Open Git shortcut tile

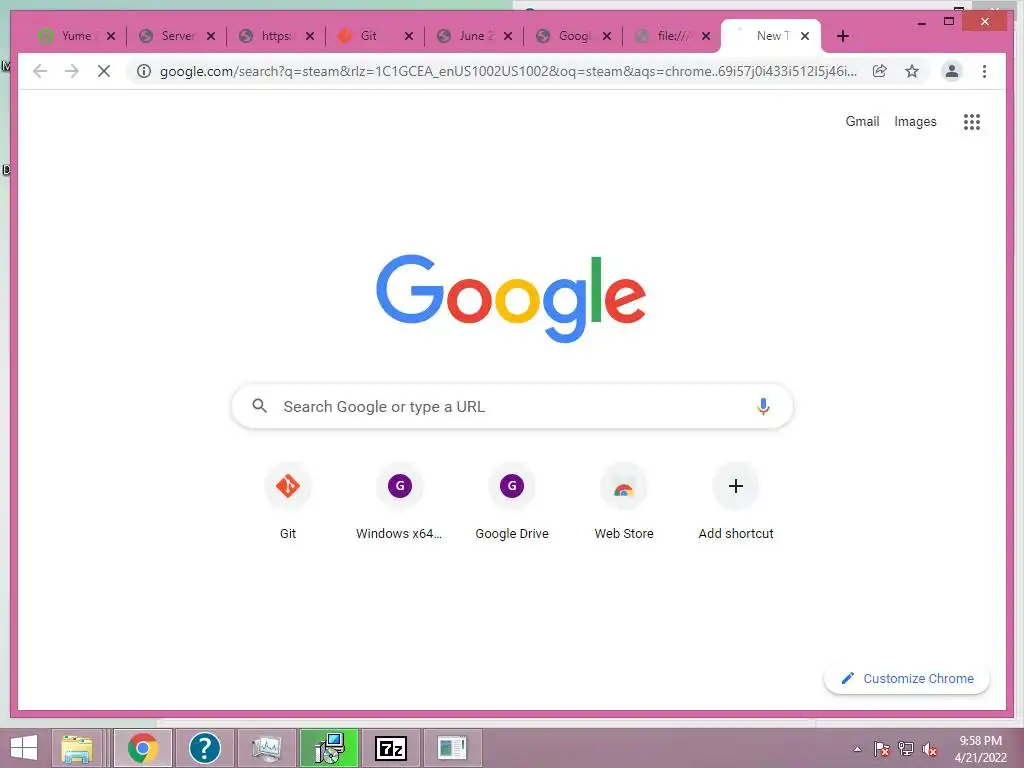pyautogui.click(x=288, y=502)
